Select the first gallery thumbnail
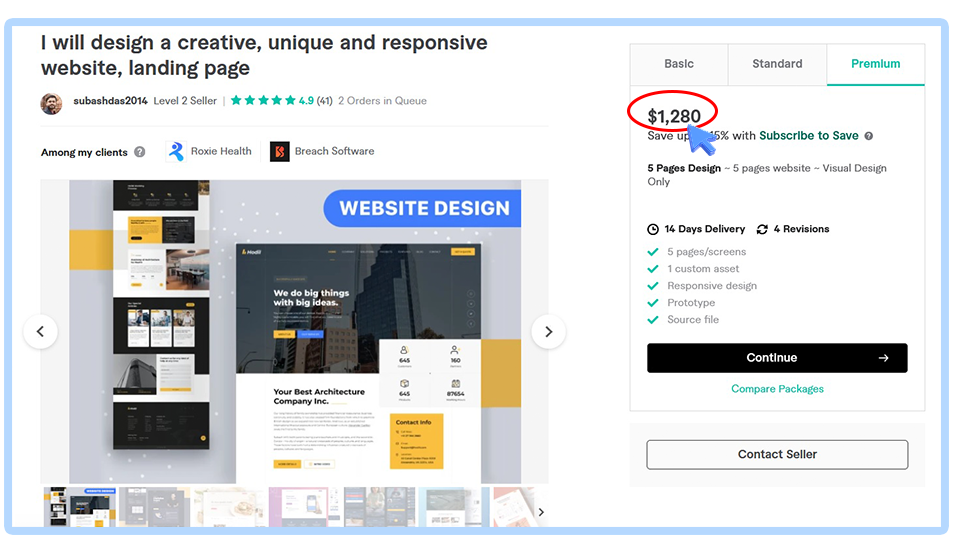 [80, 507]
